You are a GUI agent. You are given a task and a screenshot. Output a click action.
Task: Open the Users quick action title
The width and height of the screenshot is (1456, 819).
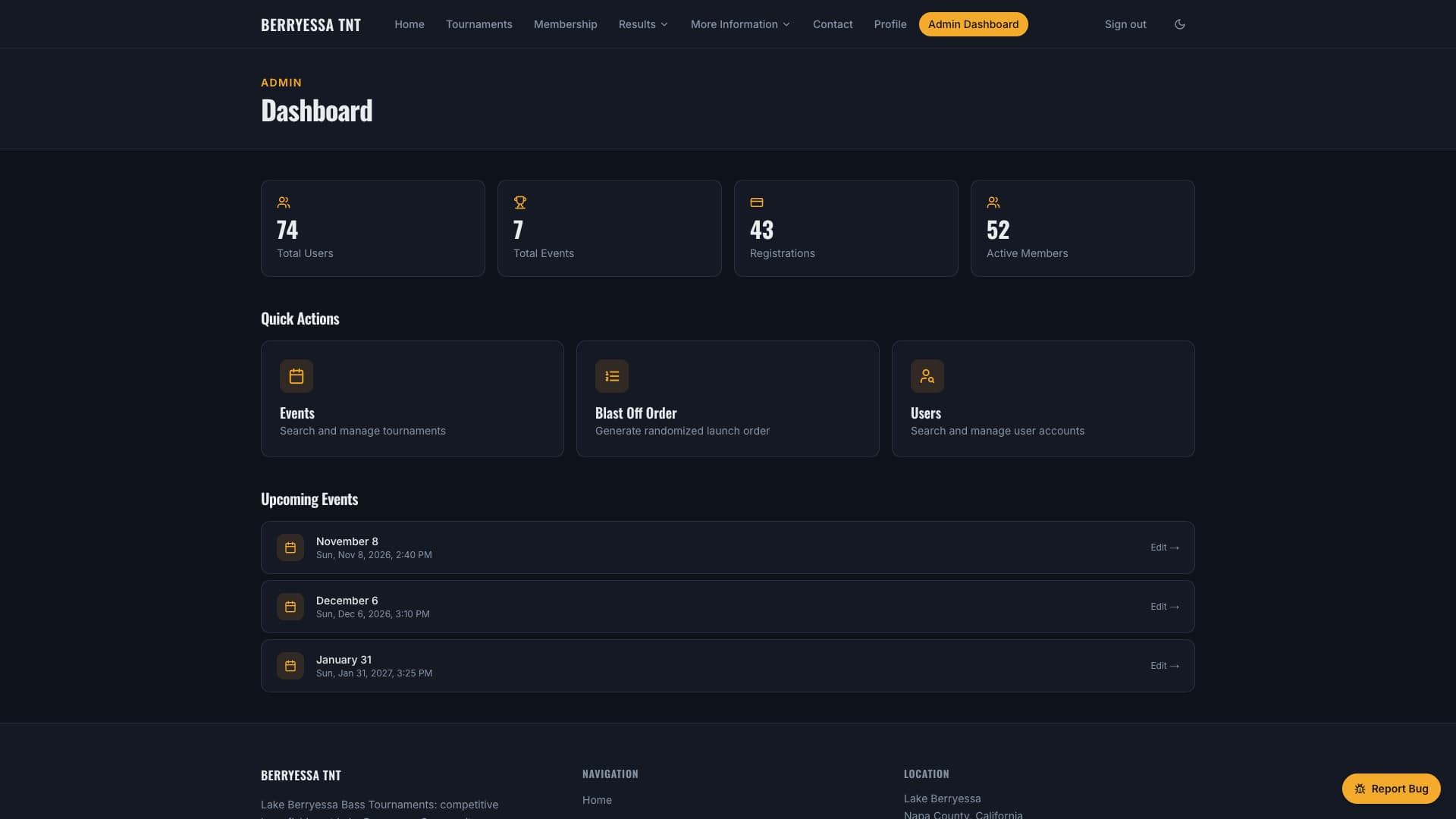926,413
